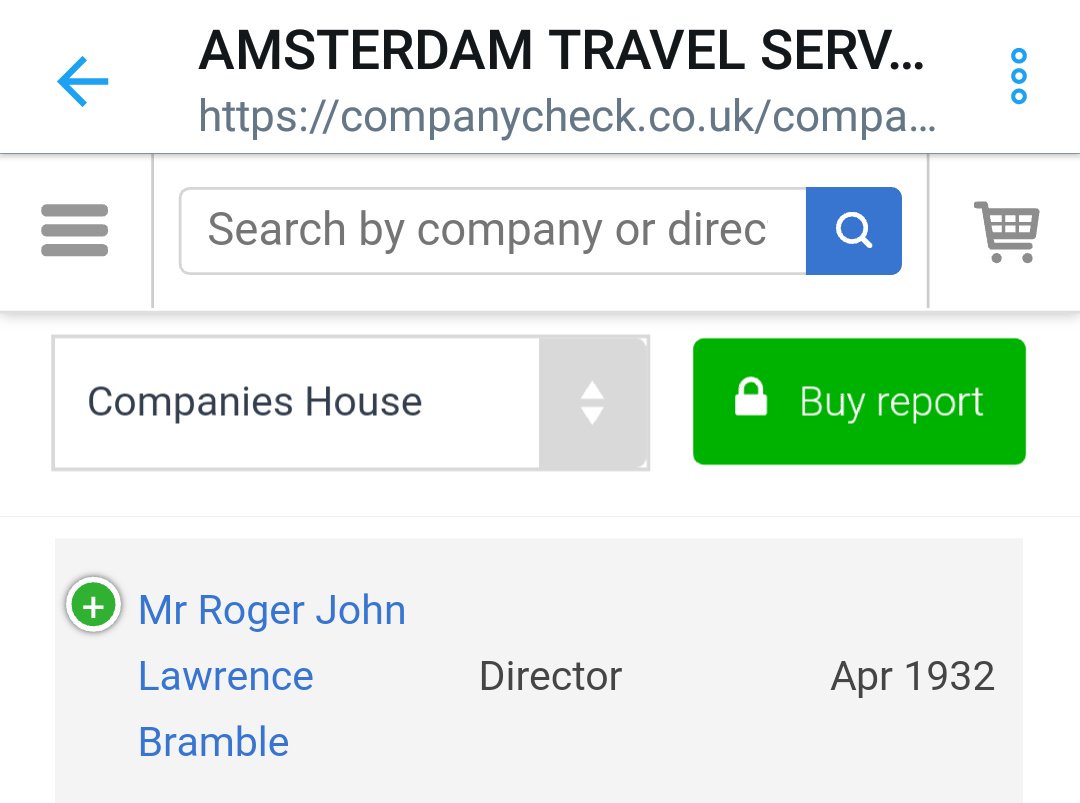This screenshot has width=1080, height=803.
Task: Tap the AMSTERDAM TRAVEL SERV page title
Action: click(x=561, y=52)
